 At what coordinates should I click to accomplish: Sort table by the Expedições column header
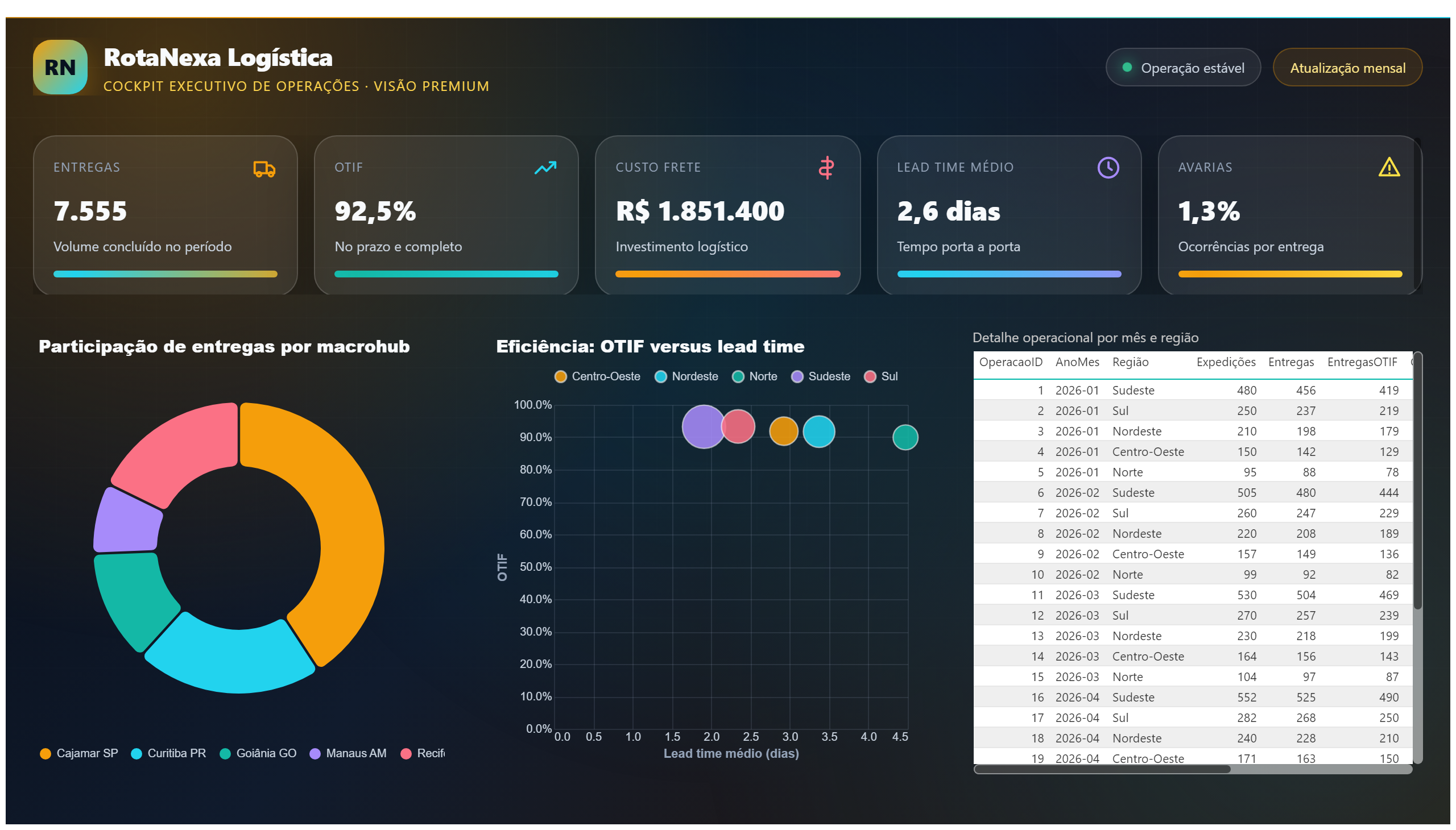pyautogui.click(x=1226, y=362)
